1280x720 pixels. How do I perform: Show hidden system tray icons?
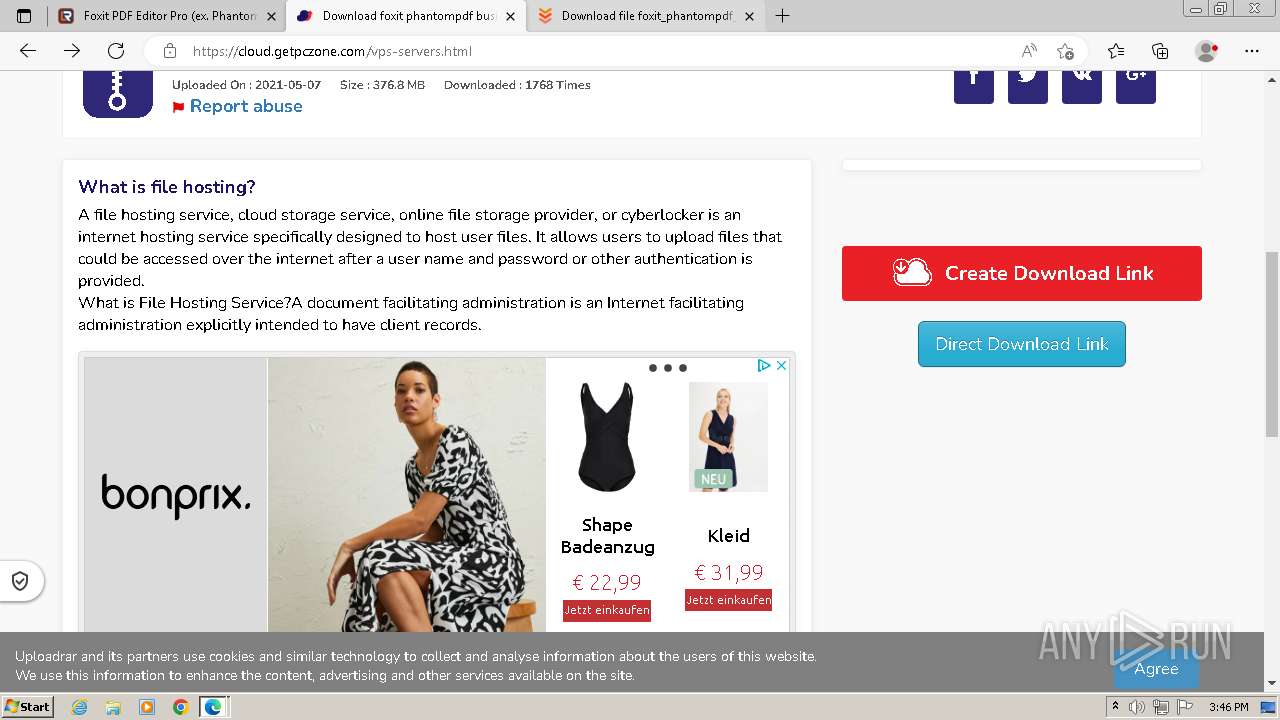point(1116,707)
